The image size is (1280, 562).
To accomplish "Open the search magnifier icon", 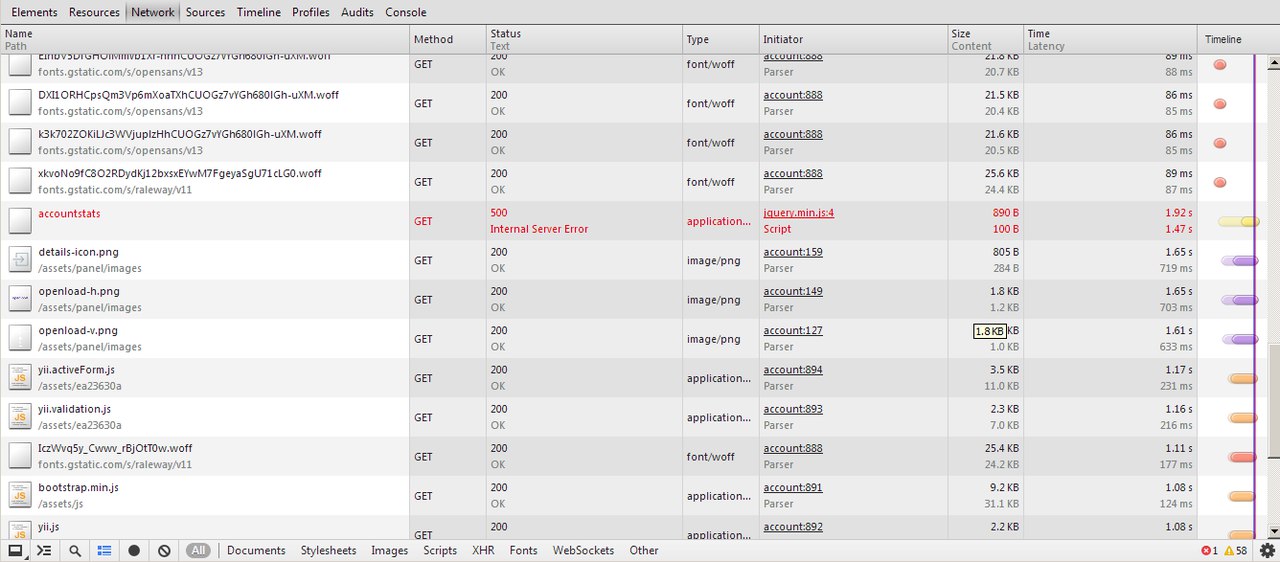I will pyautogui.click(x=75, y=550).
